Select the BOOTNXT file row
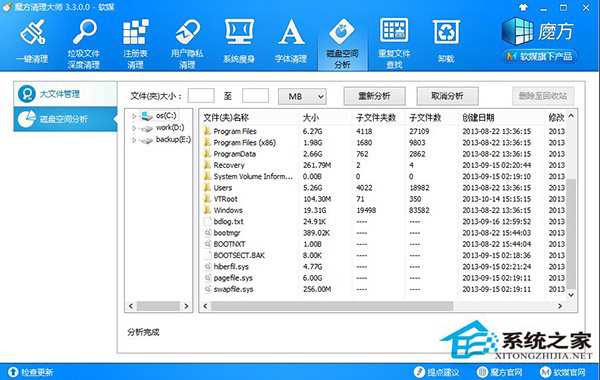 pyautogui.click(x=383, y=244)
